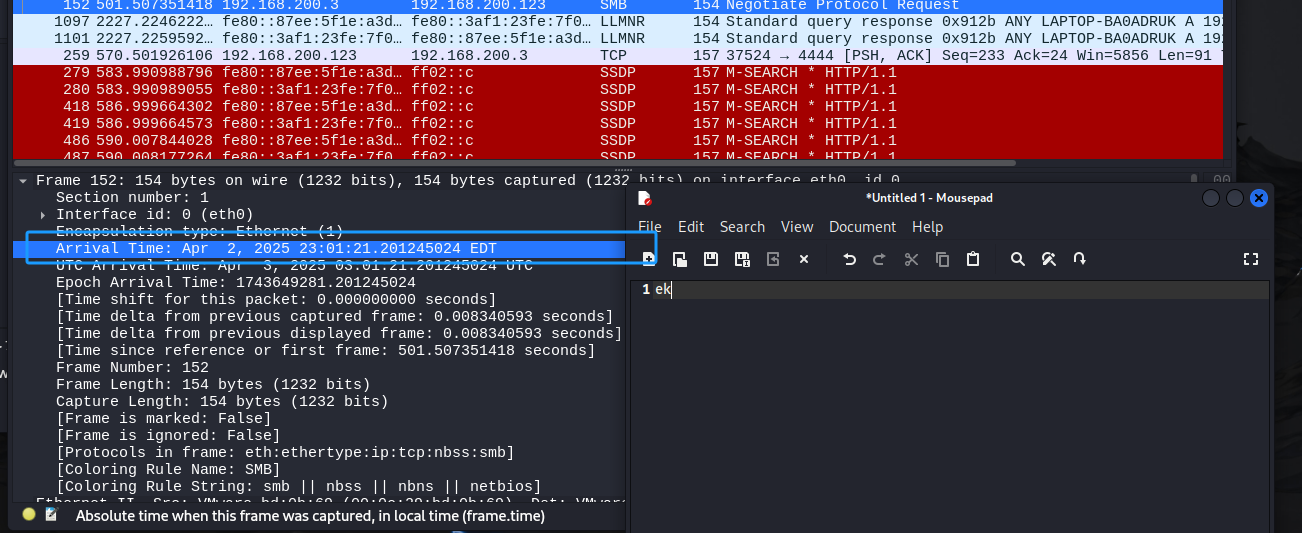The width and height of the screenshot is (1302, 533).
Task: Close document with the toolbar X icon
Action: pyautogui.click(x=803, y=259)
